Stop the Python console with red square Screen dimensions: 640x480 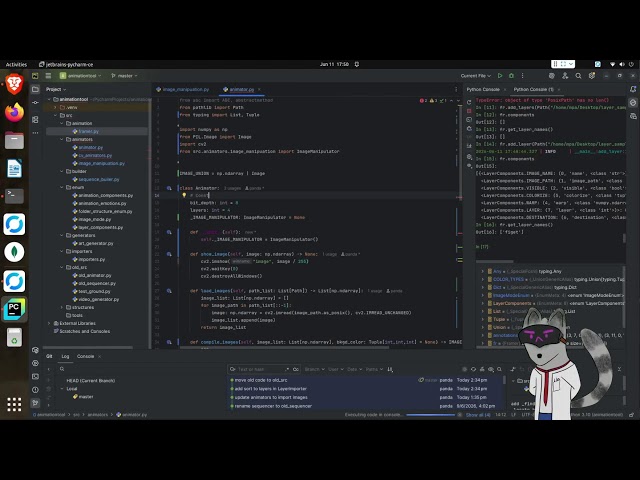pyautogui.click(x=469, y=111)
